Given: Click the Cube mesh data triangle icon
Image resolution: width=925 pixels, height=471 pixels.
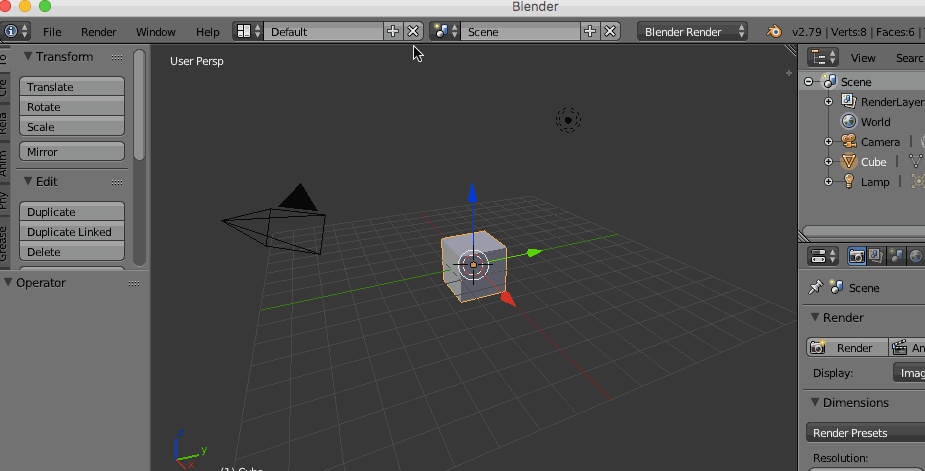Looking at the screenshot, I should [x=916, y=161].
